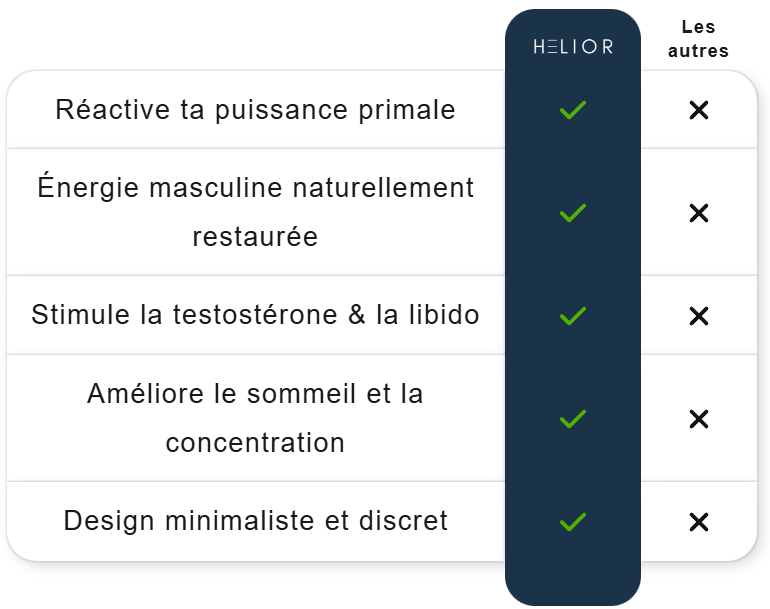770x609 pixels.
Task: Click the black X for sommeil et concentration
Action: 699,419
